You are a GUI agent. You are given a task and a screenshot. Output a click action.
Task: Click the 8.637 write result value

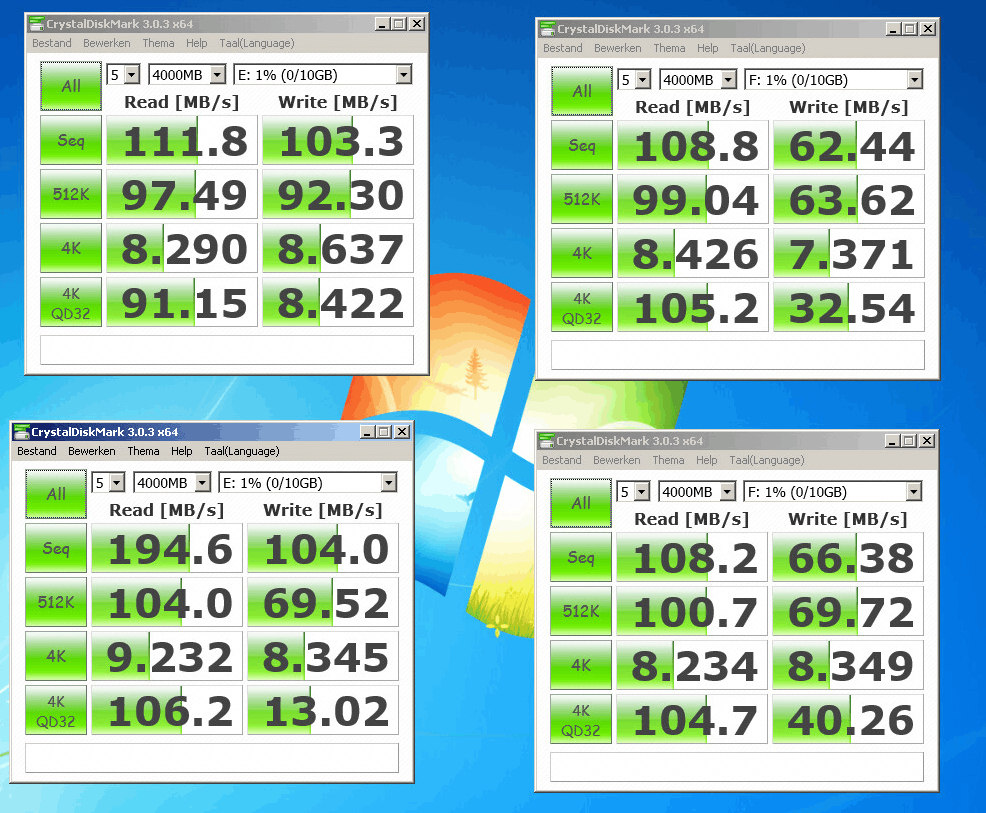(338, 248)
